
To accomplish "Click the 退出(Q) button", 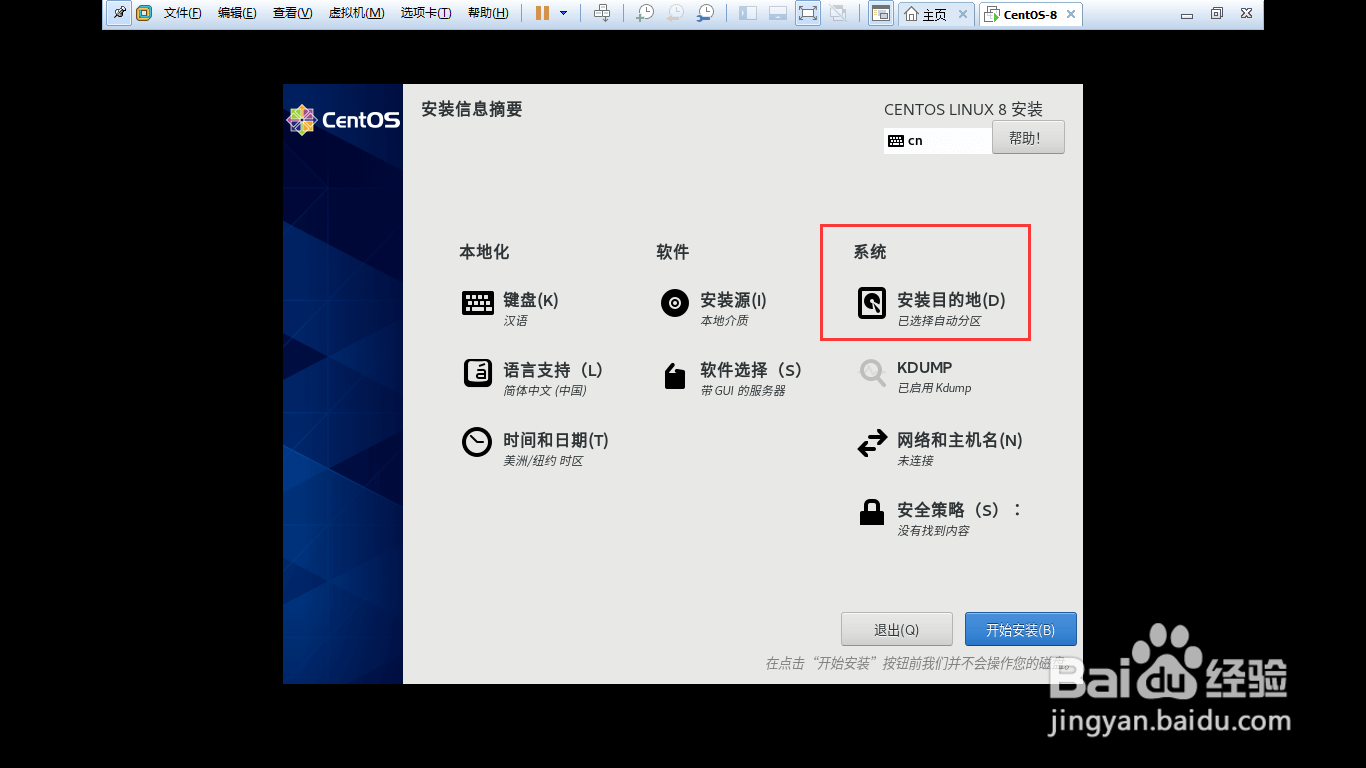I will tap(897, 629).
